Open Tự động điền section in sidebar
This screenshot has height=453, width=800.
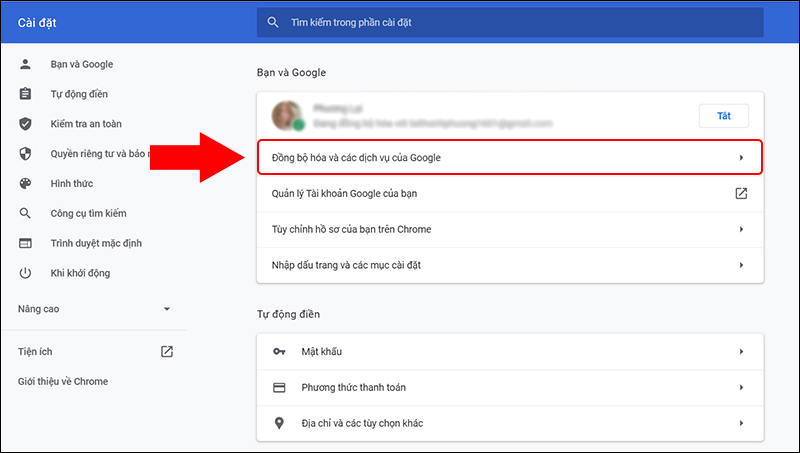coord(79,94)
